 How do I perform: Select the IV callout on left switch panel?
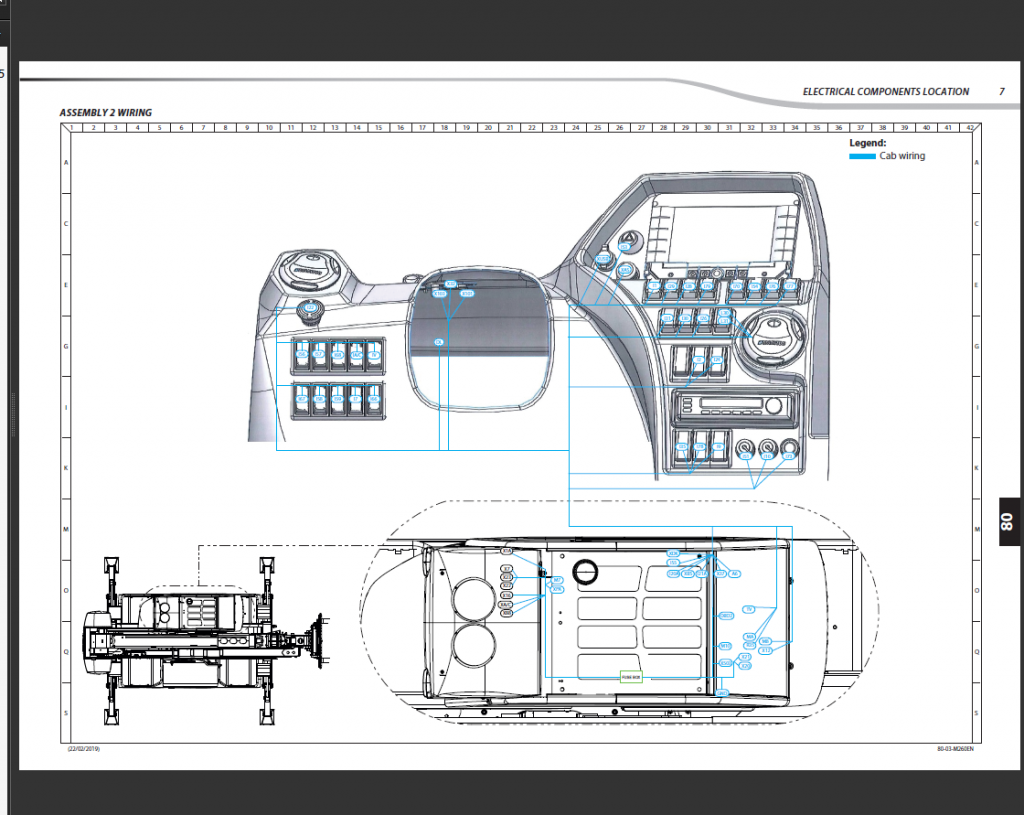(374, 355)
